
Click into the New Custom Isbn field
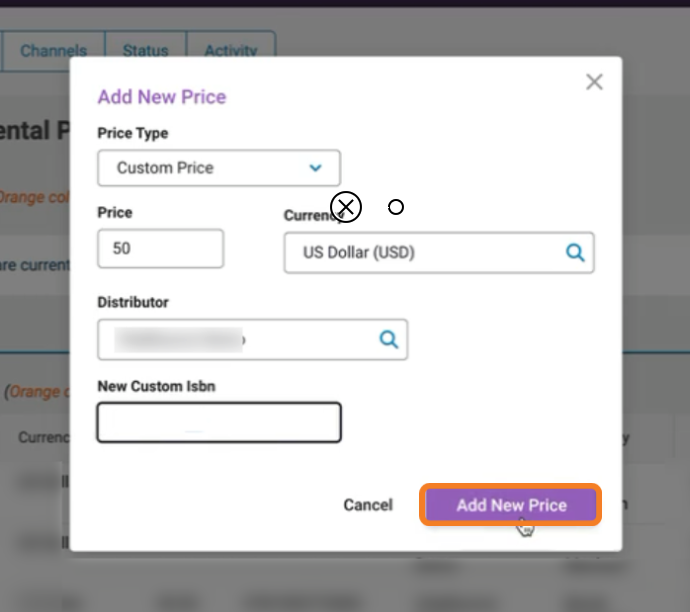click(219, 422)
